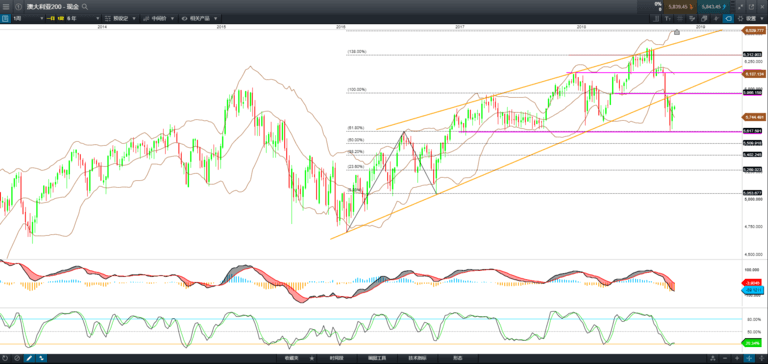
Task: Click the blue chart-type icon in the toolbar
Action: (x=5, y=18)
